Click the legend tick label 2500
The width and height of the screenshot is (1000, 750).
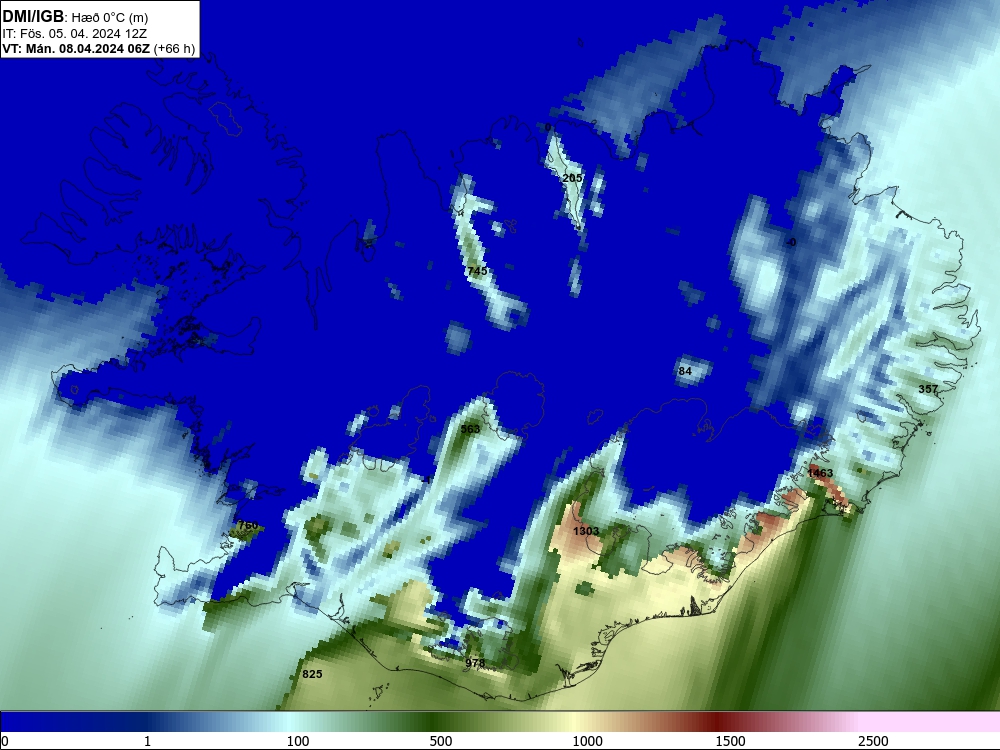click(873, 741)
